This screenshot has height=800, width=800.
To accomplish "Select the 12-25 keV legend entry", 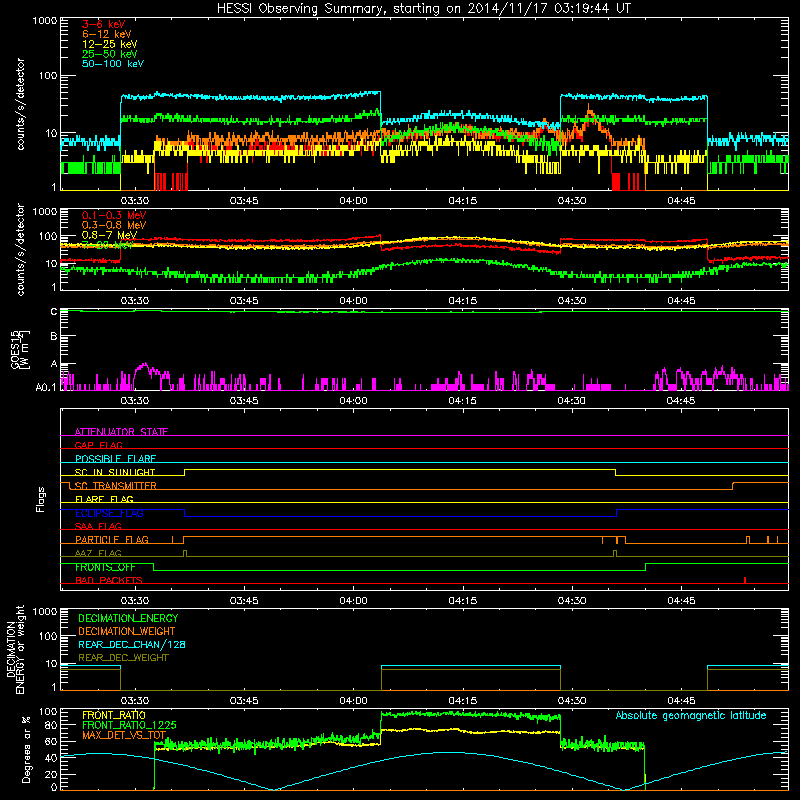I will click(110, 44).
